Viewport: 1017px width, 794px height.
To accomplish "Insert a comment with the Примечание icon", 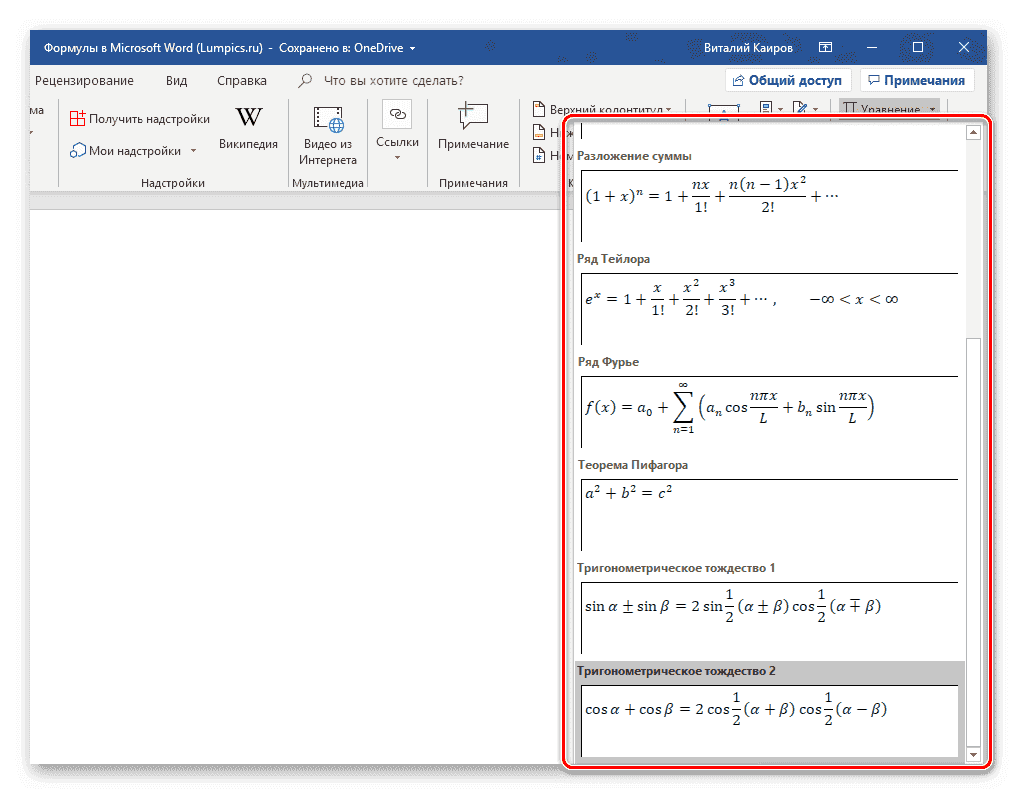I will [472, 127].
